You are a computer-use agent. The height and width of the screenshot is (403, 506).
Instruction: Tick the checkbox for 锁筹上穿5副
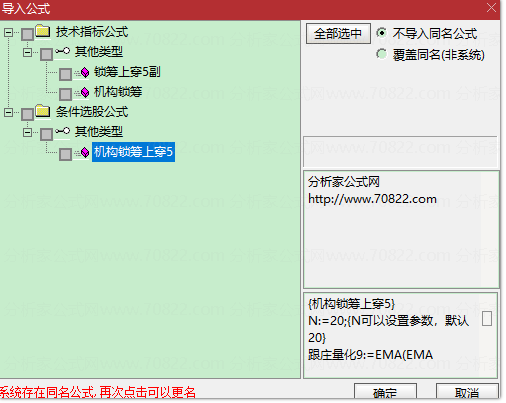(x=65, y=74)
